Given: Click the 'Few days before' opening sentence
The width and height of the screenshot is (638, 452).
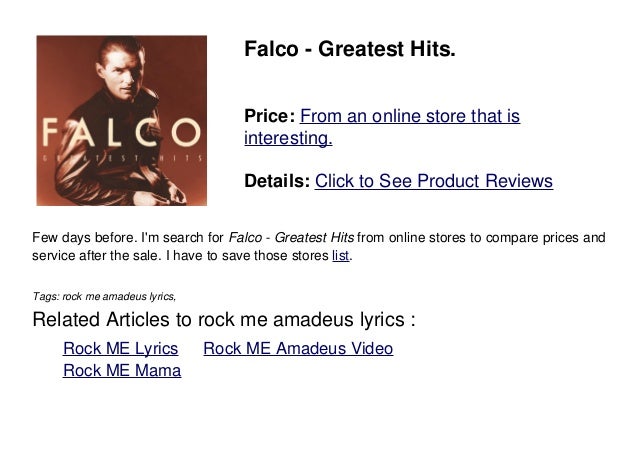Looking at the screenshot, I should click(x=85, y=237).
